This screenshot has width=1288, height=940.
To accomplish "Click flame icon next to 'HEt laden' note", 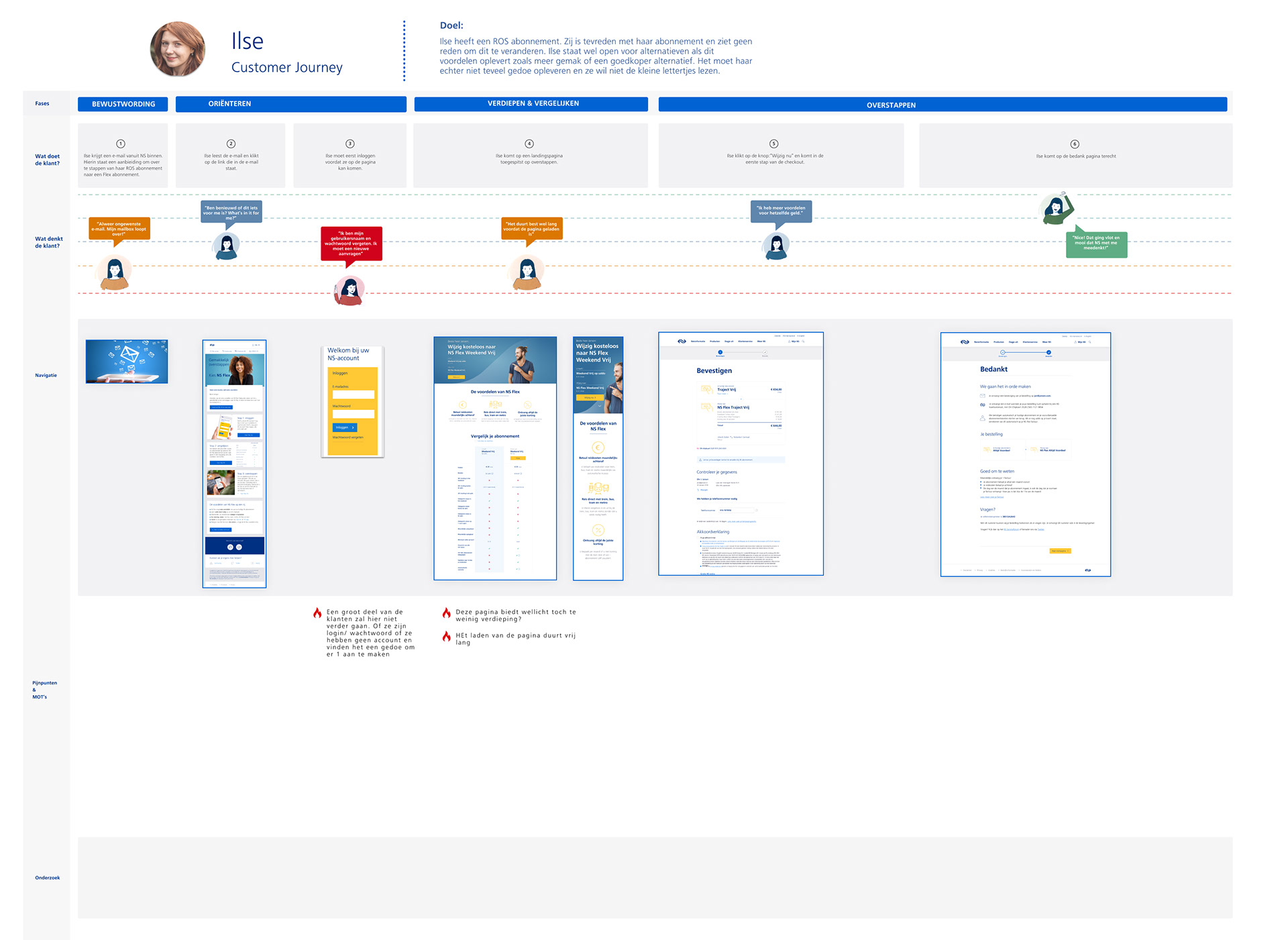I will (x=446, y=636).
